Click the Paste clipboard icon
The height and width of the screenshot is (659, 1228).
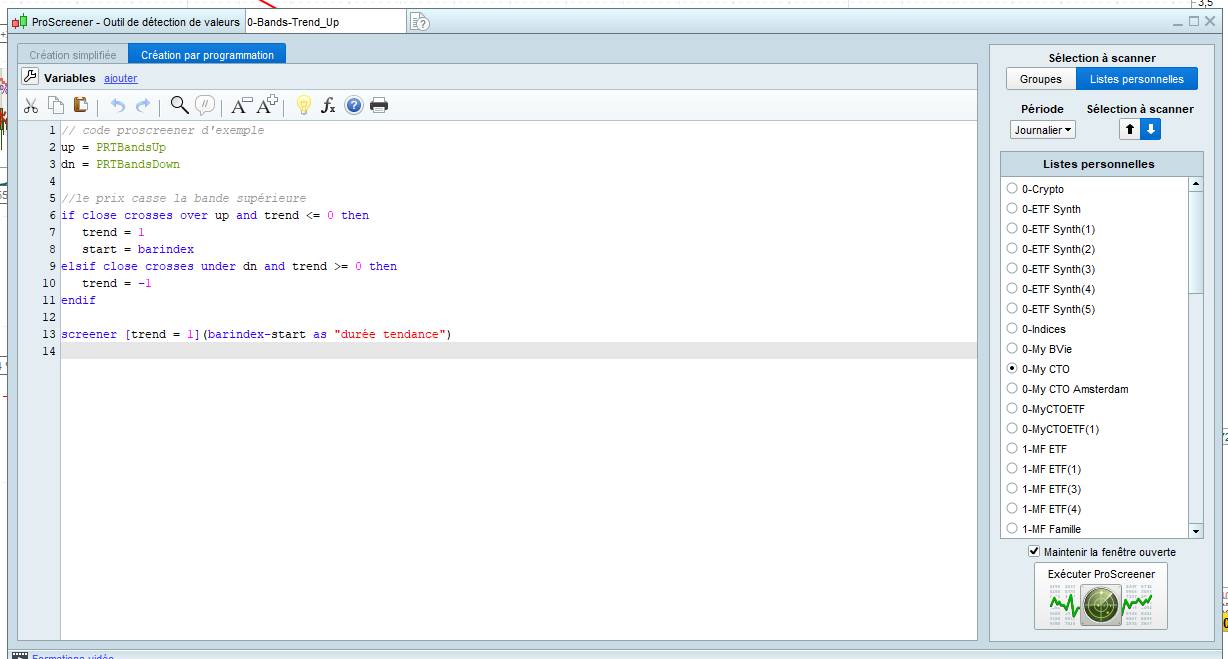click(x=81, y=105)
